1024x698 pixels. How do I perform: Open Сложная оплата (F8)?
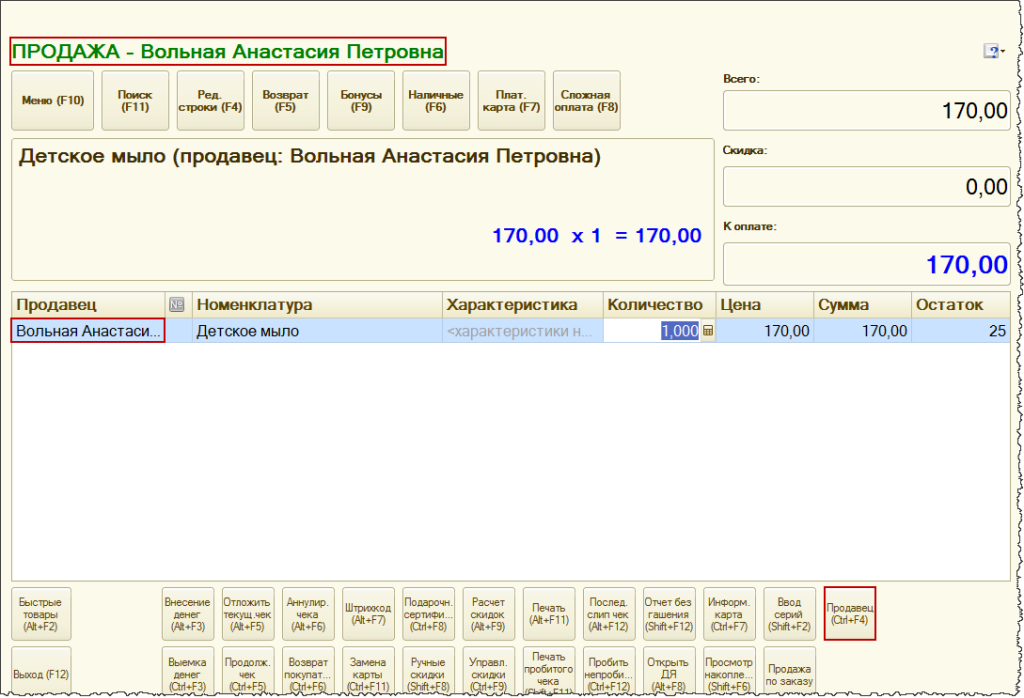pos(587,101)
